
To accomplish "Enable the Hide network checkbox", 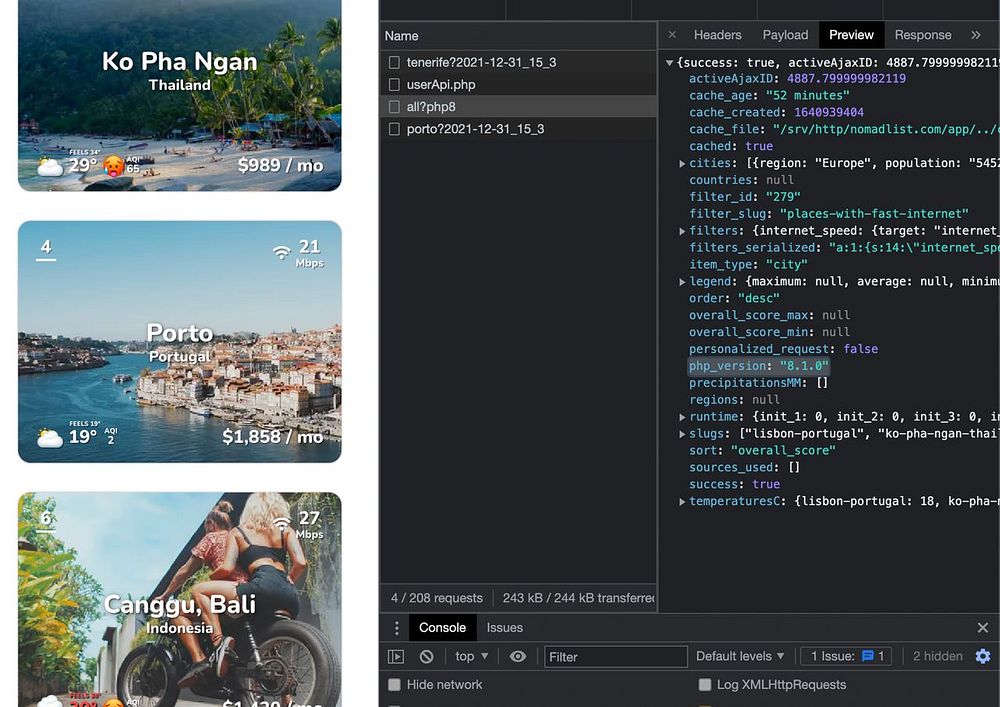I will tap(394, 685).
